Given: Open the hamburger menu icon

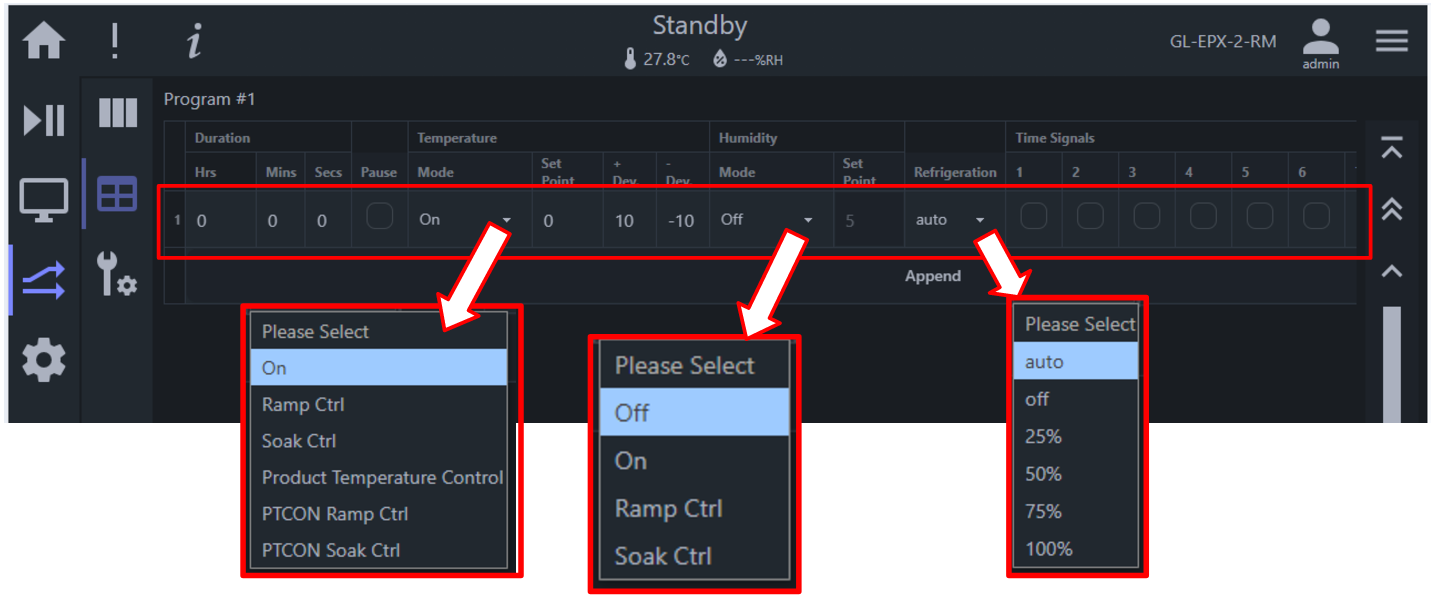Looking at the screenshot, I should pos(1391,41).
